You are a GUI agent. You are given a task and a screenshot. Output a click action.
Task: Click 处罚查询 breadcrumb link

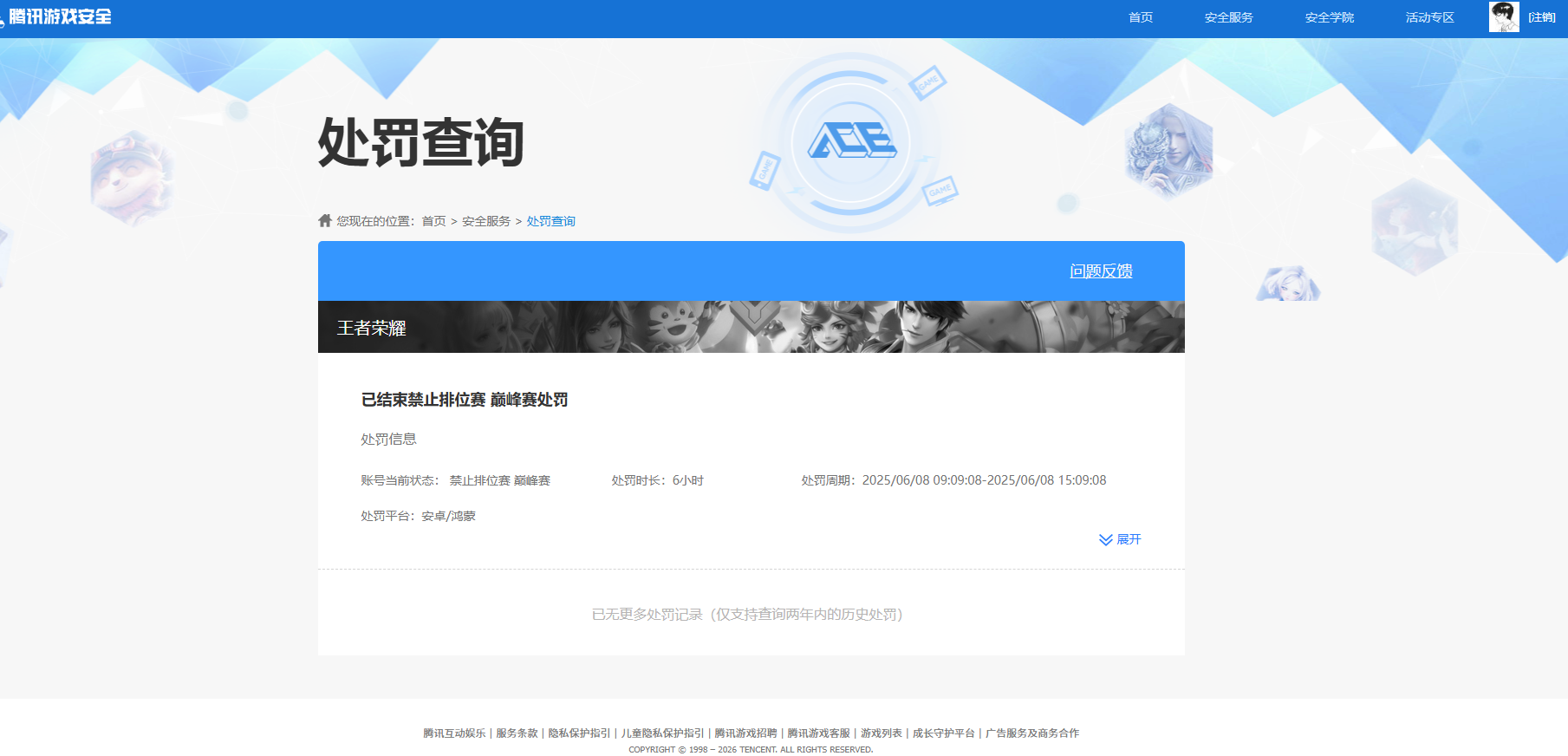pos(551,221)
